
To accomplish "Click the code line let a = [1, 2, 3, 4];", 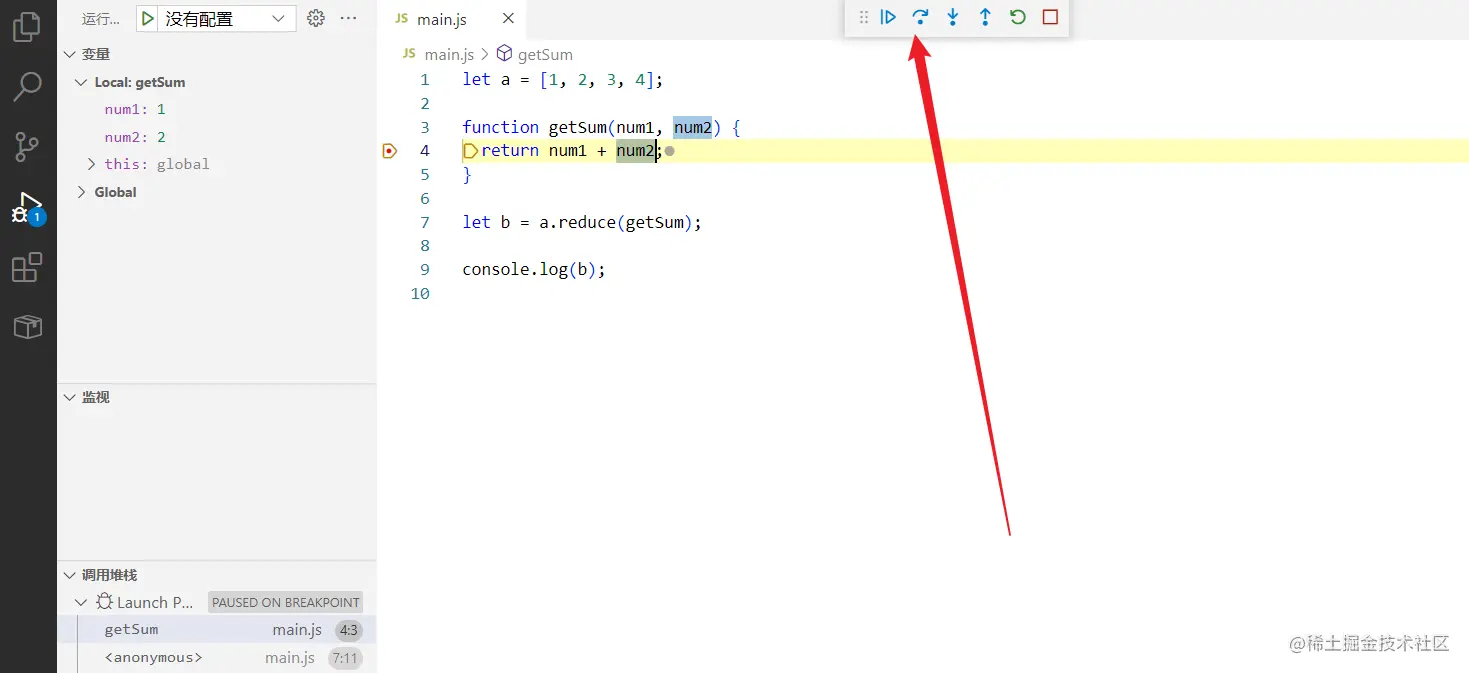I will point(563,80).
